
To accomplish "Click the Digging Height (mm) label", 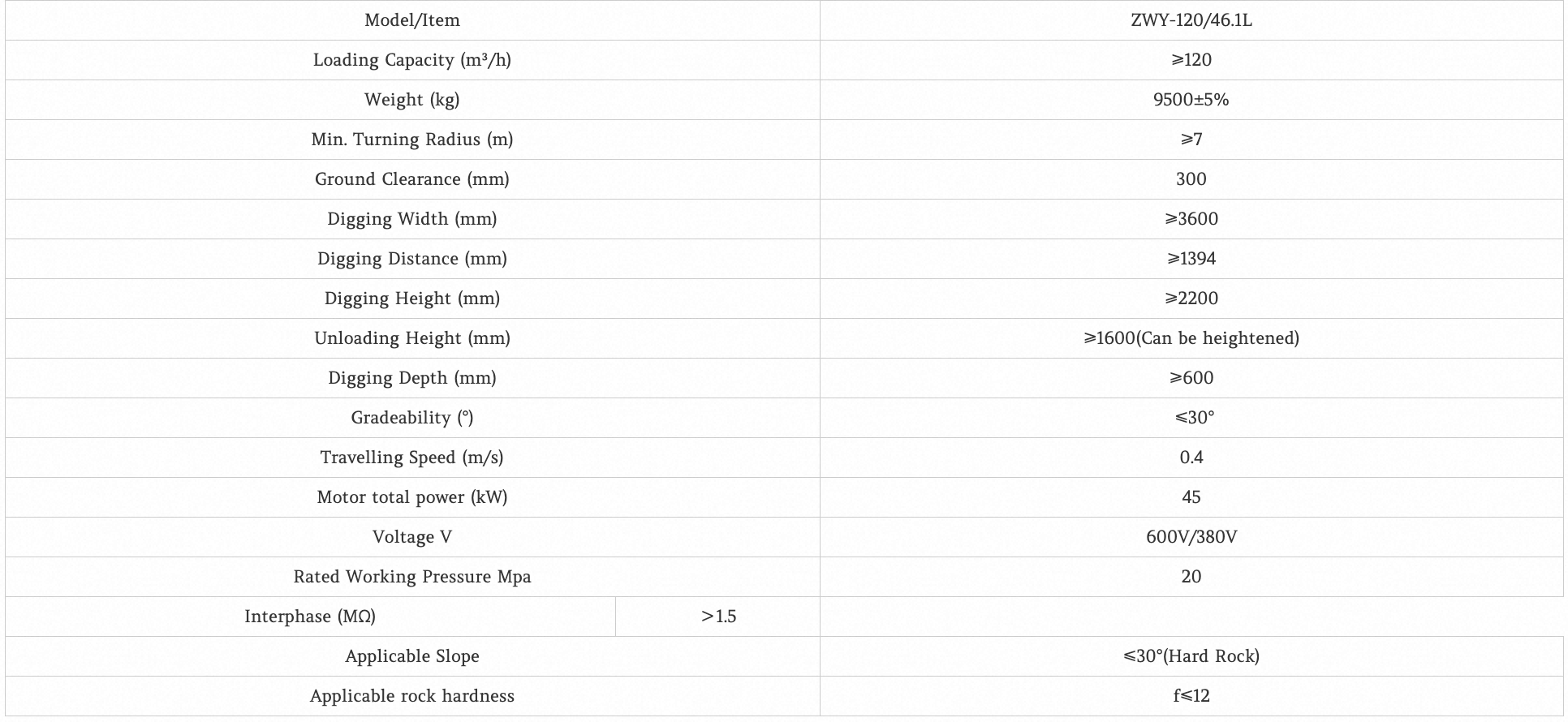I will [411, 299].
